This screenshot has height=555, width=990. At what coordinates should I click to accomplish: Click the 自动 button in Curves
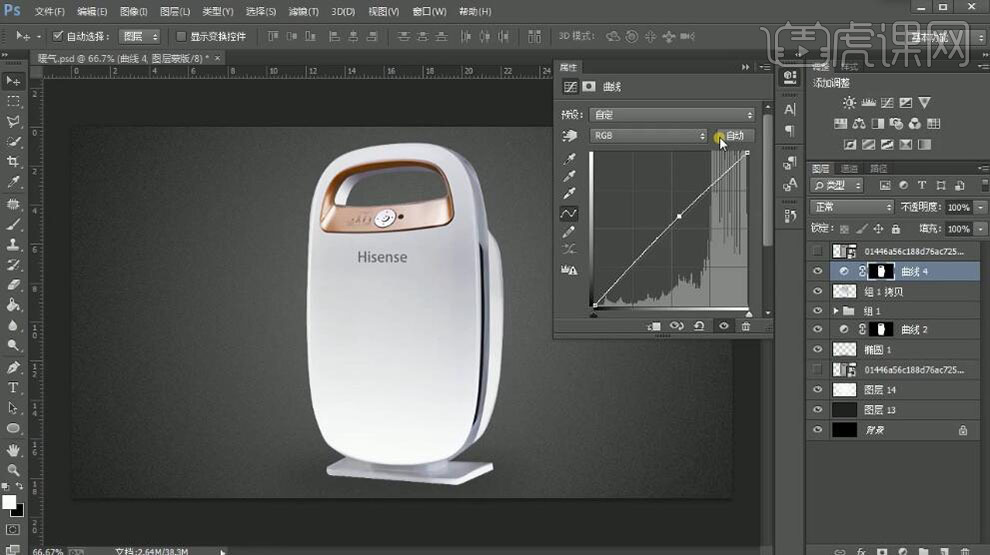pos(735,136)
